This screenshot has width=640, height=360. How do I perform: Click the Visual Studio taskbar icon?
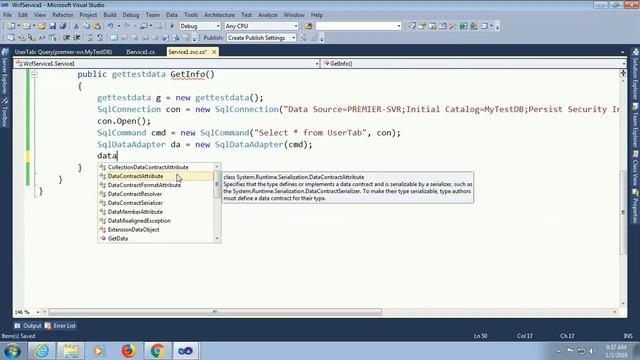[x=185, y=351]
